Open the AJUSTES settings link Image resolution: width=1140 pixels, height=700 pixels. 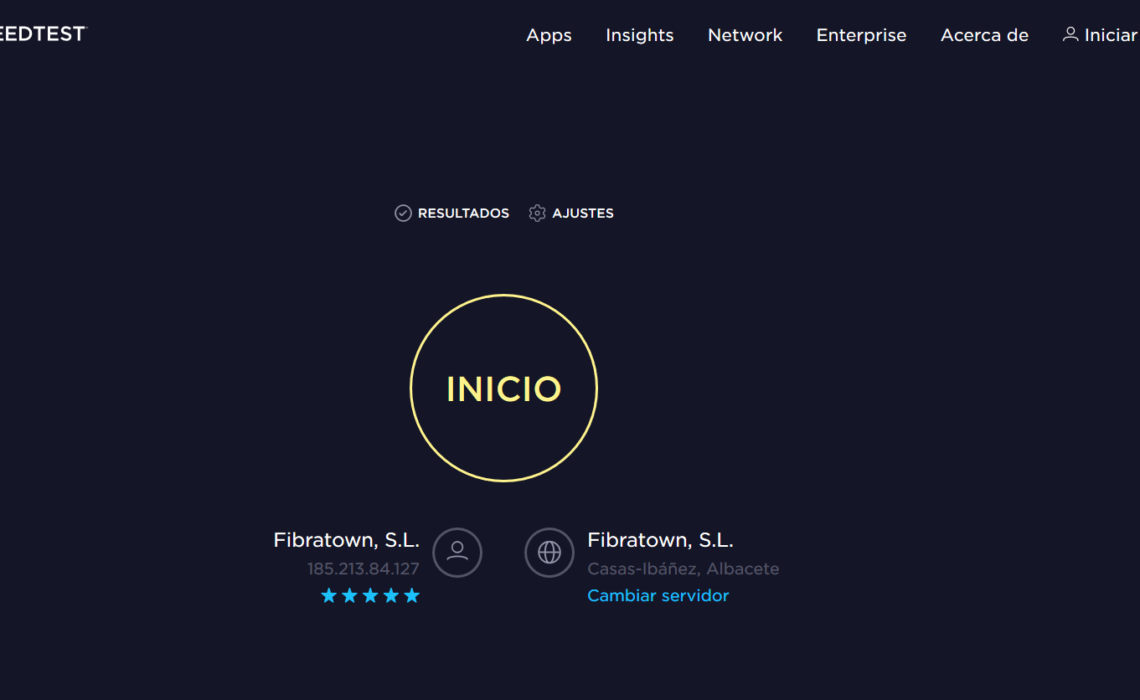tap(582, 213)
